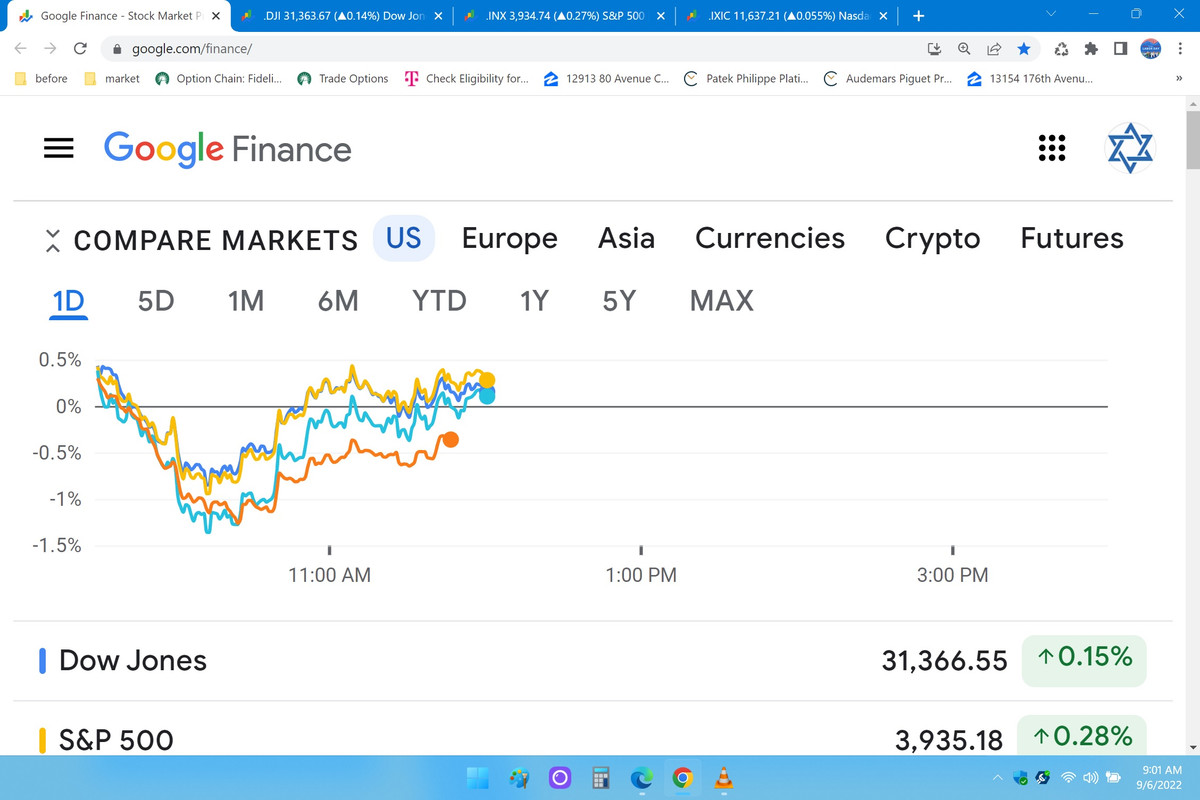The image size is (1200, 800).
Task: Select the 6M chart range
Action: coord(338,300)
